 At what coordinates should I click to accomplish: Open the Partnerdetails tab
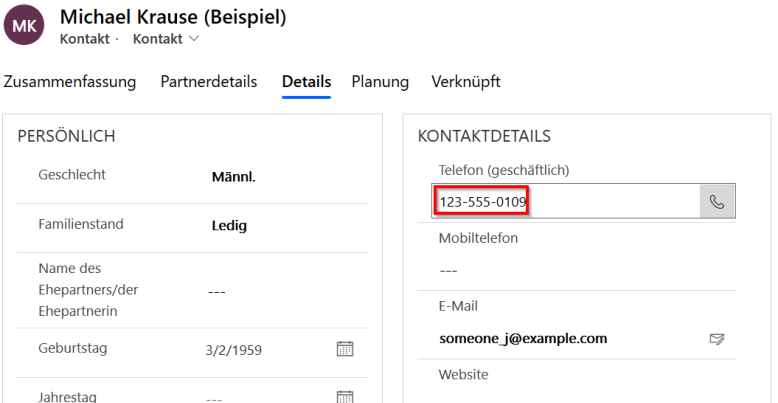pyautogui.click(x=209, y=82)
